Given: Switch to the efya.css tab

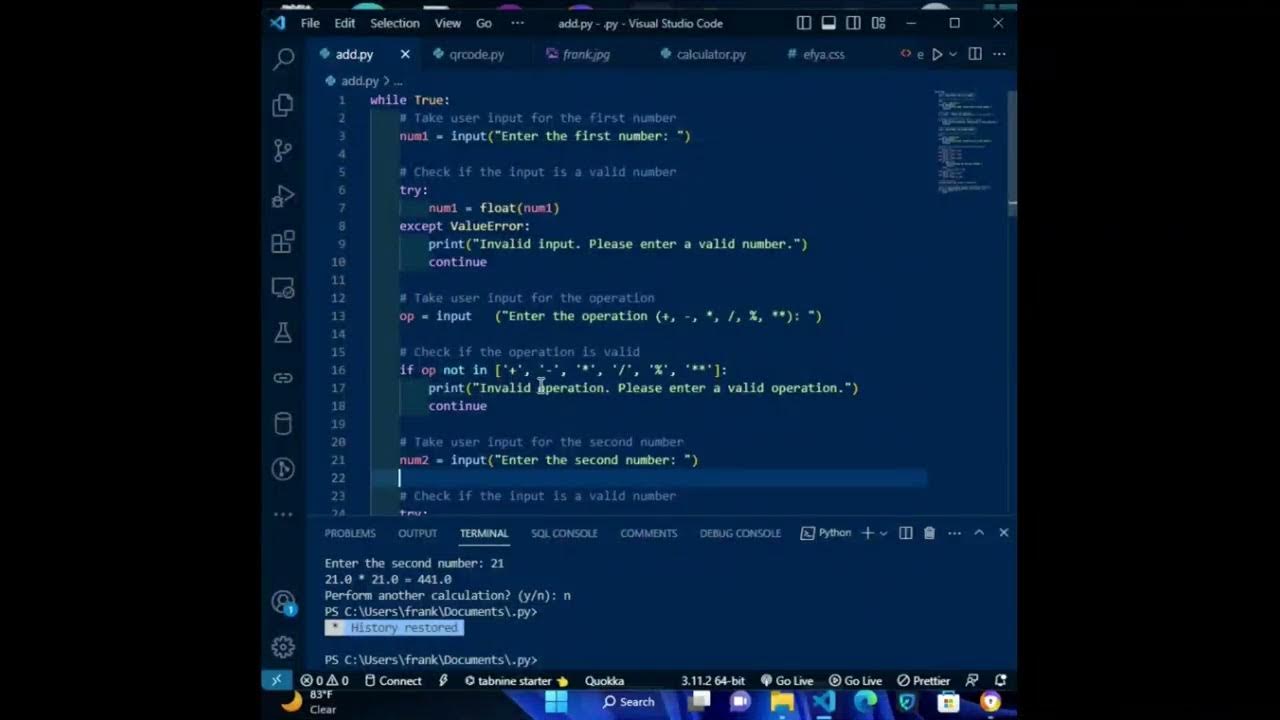Looking at the screenshot, I should [x=824, y=54].
